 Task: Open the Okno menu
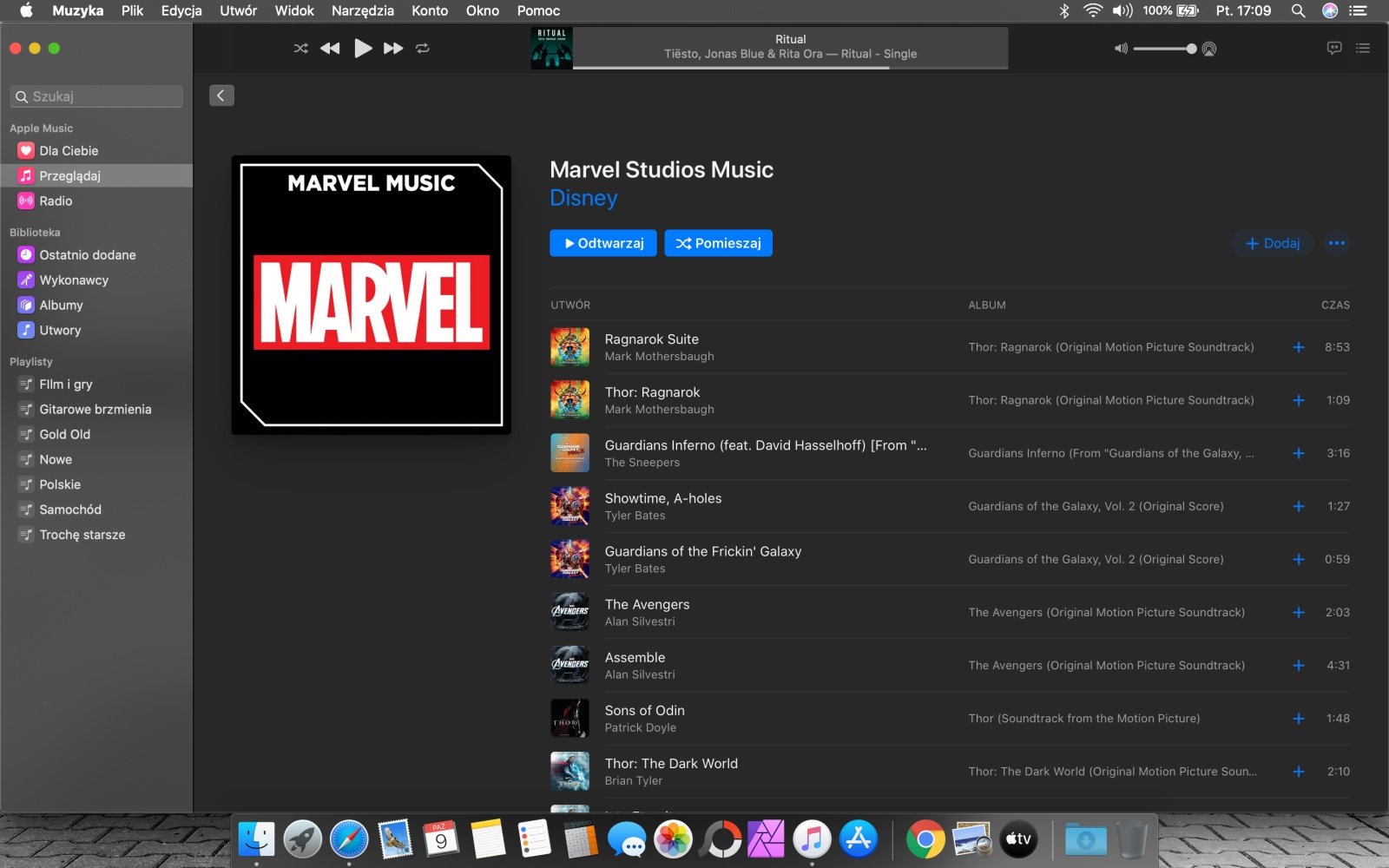click(x=483, y=10)
